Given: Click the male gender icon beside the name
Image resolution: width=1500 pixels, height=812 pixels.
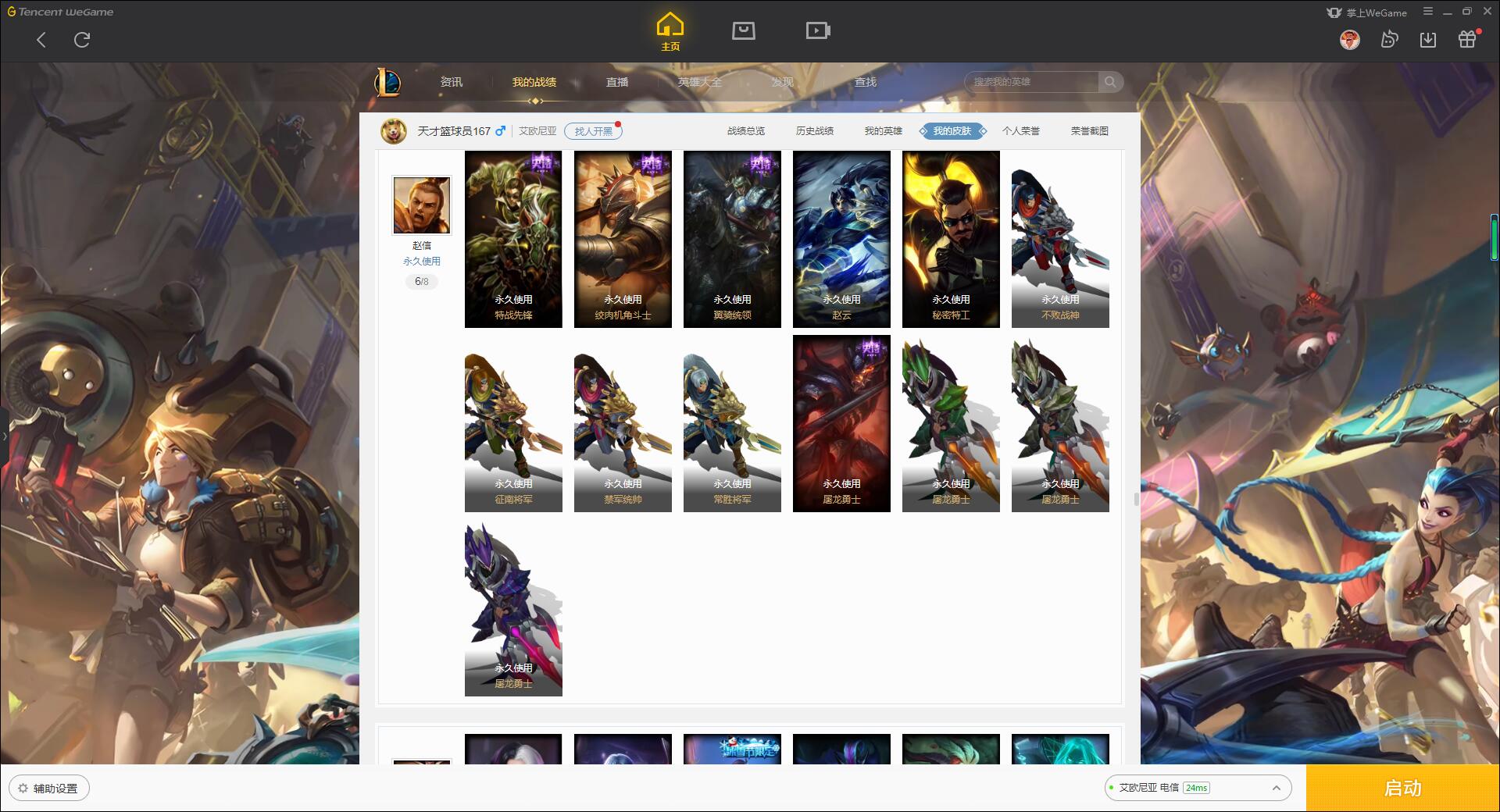Looking at the screenshot, I should (x=500, y=131).
